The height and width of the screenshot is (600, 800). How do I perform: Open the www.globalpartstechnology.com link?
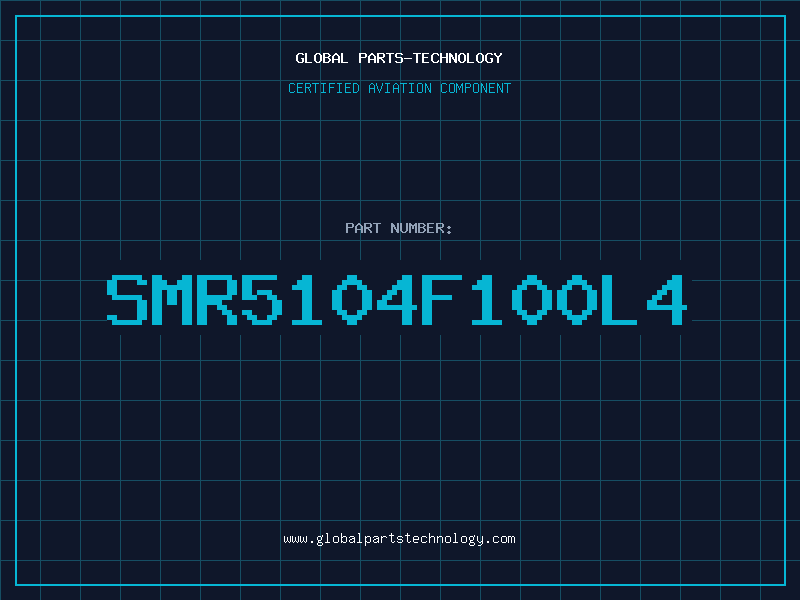399,539
